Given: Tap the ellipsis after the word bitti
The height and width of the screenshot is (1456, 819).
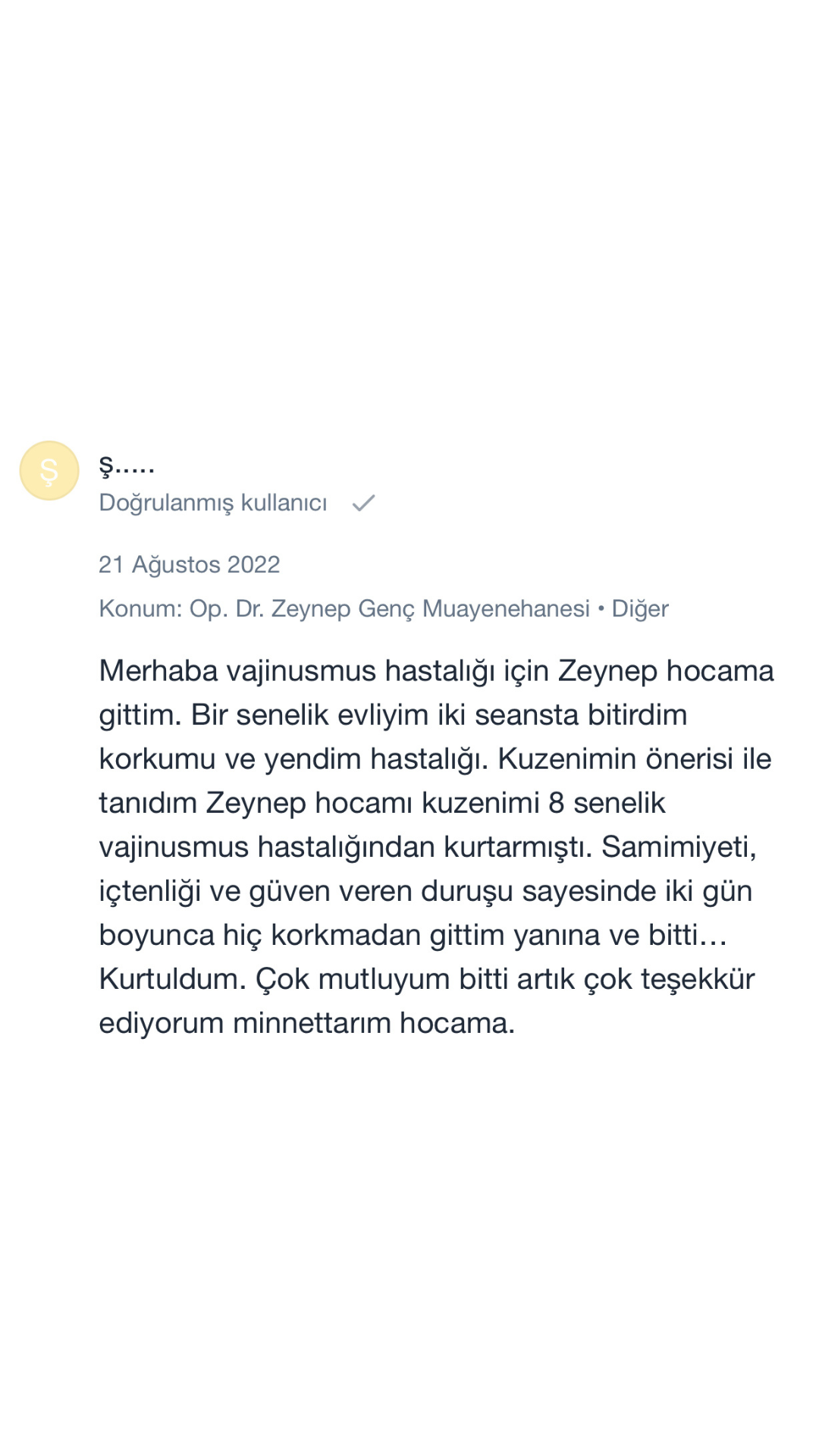Looking at the screenshot, I should (713, 936).
